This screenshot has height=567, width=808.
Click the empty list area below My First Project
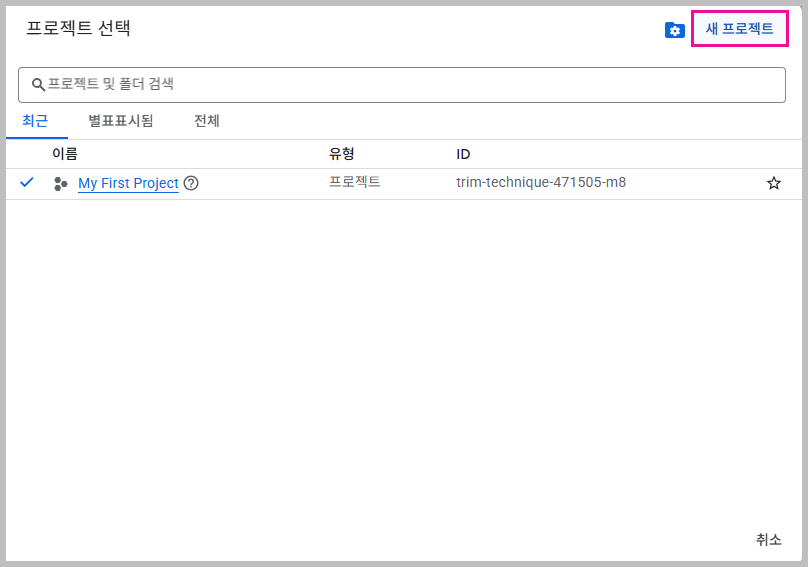[400, 350]
